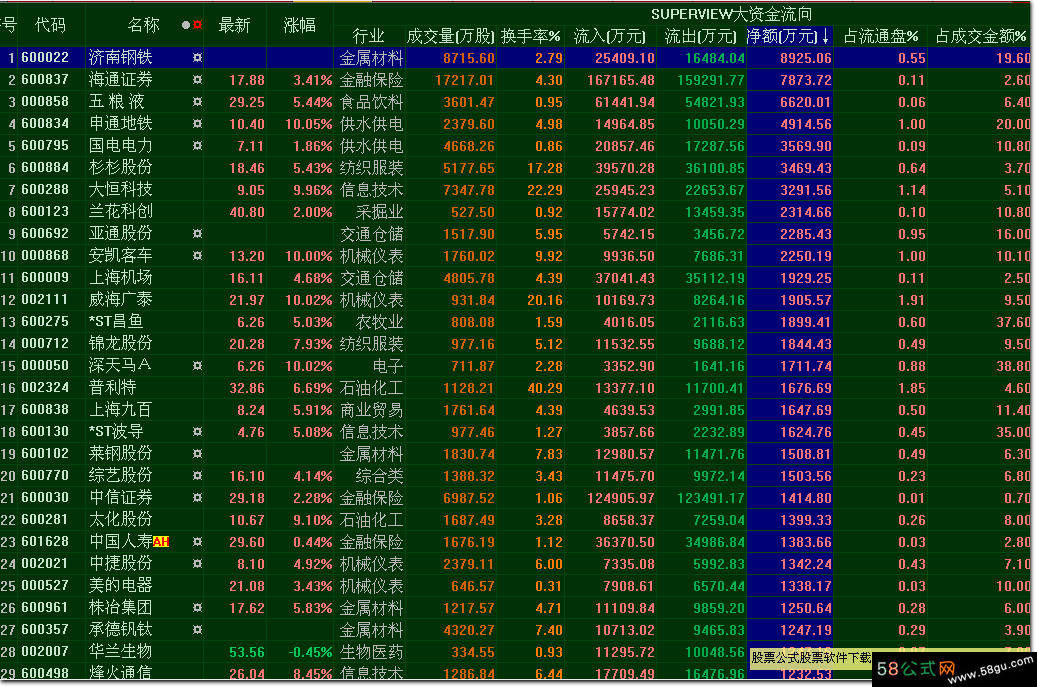Click the marker icon in 亚通股份 row
Image resolution: width=1037 pixels, height=687 pixels.
(x=197, y=233)
